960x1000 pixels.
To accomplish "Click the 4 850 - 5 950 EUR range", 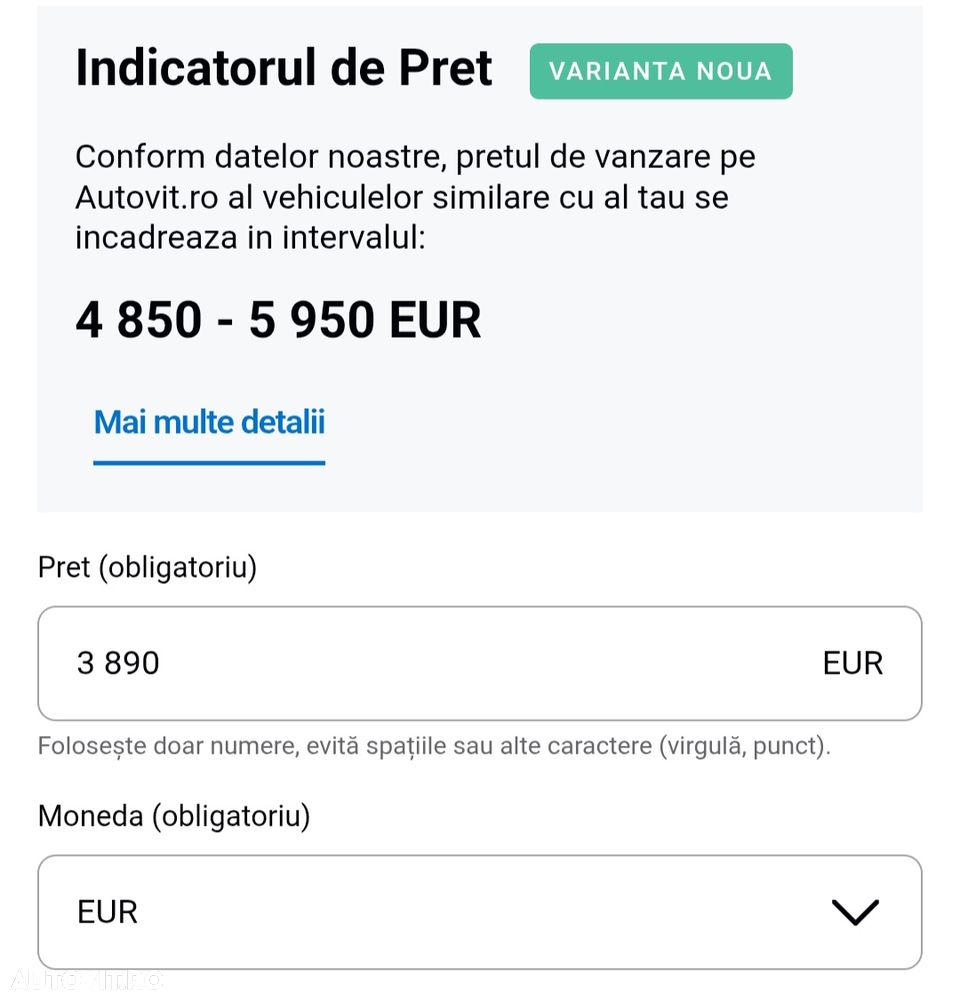I will [278, 320].
